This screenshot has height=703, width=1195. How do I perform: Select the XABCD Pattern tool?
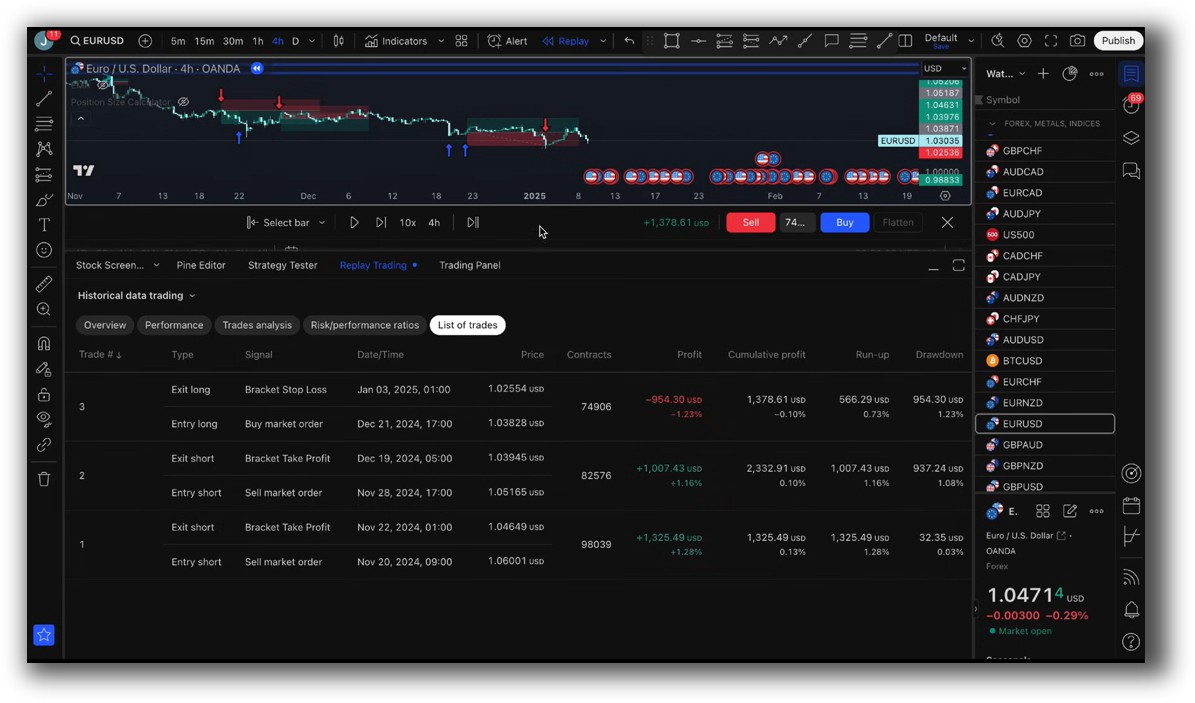click(44, 148)
